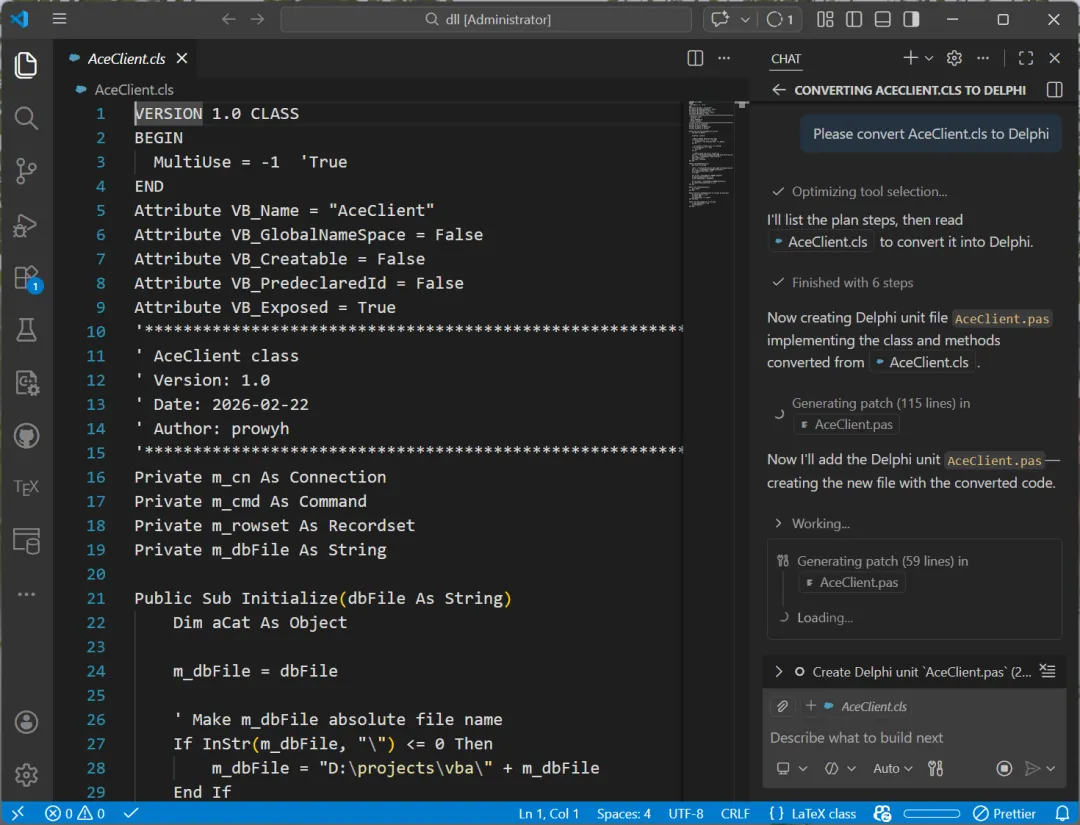Open the agent mode dropdown
This screenshot has height=825, width=1080.
840,768
